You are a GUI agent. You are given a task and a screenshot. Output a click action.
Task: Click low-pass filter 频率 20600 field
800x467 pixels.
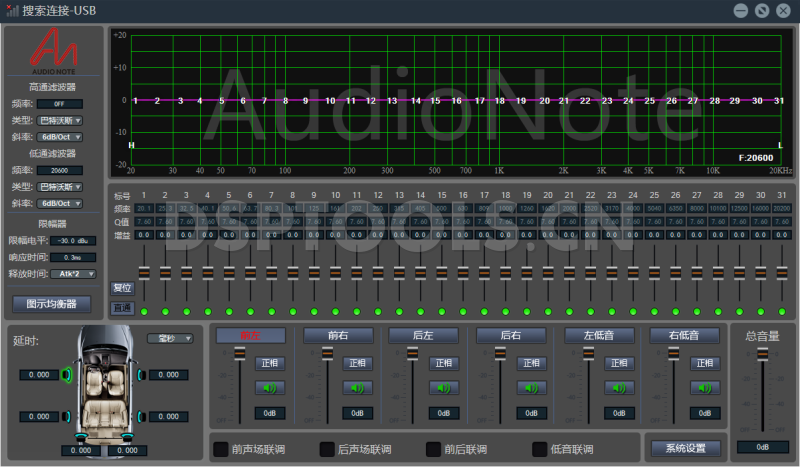tap(60, 170)
